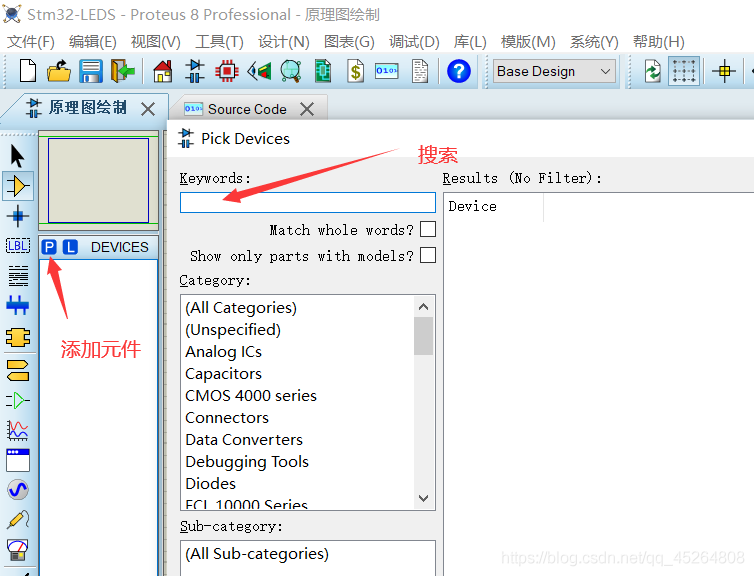Screen dimensions: 754x576
Task: Click the Close Project door icon
Action: [x=123, y=71]
